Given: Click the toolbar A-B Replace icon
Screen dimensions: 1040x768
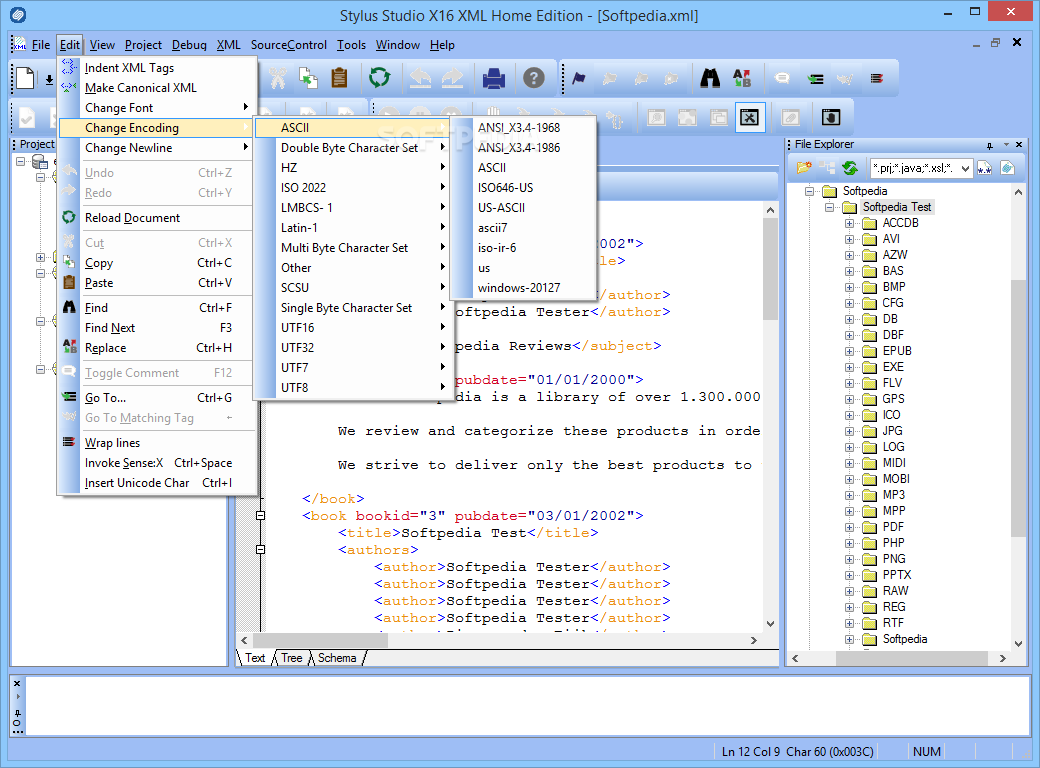Looking at the screenshot, I should [x=742, y=78].
